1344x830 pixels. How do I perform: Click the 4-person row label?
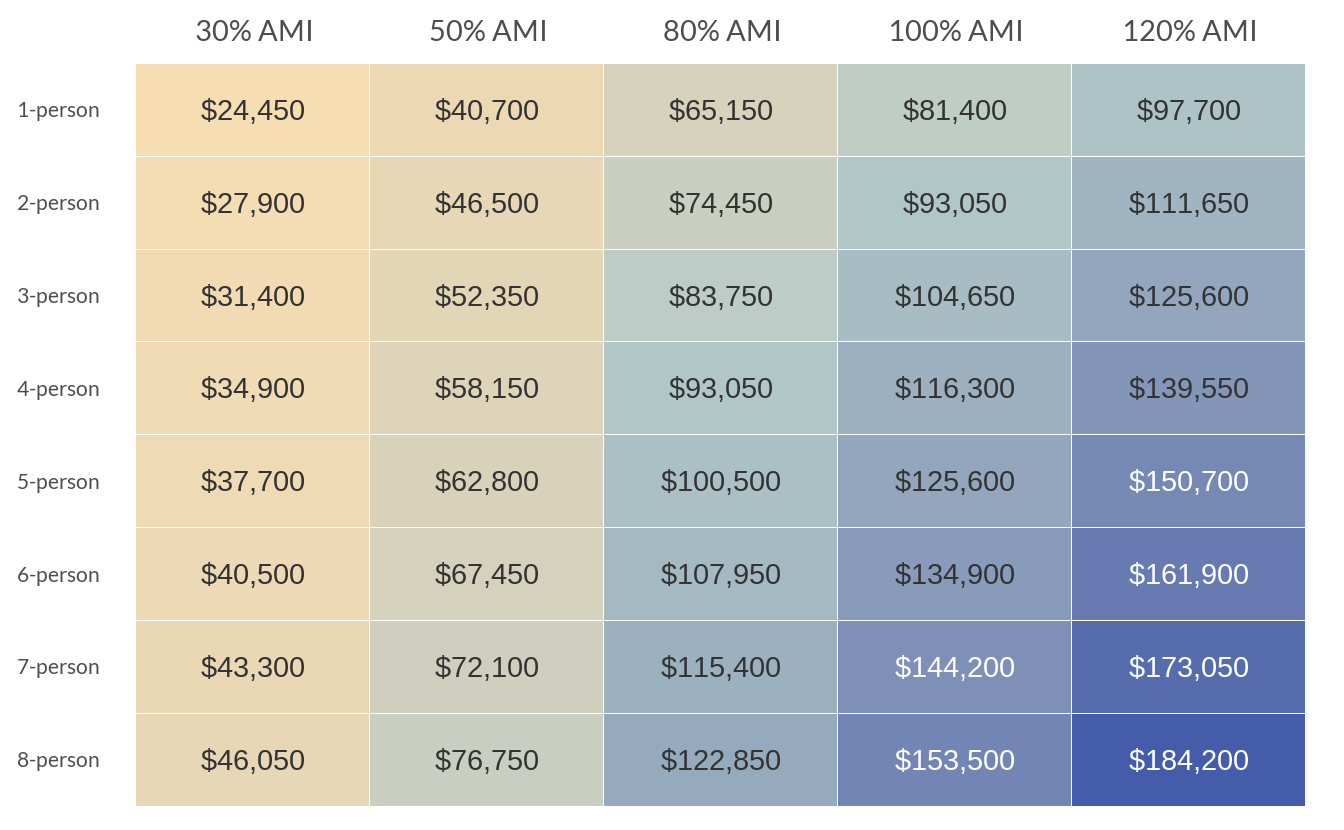tap(58, 389)
